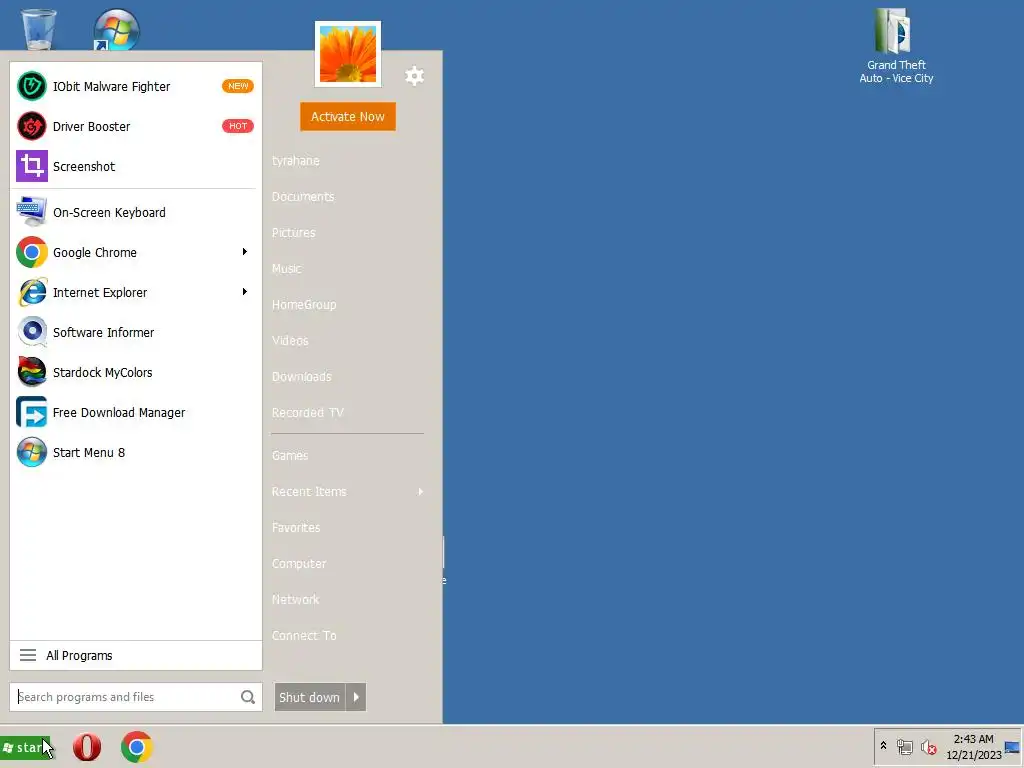Screen dimensions: 1024x768
Task: Click the green start button
Action: (25, 748)
